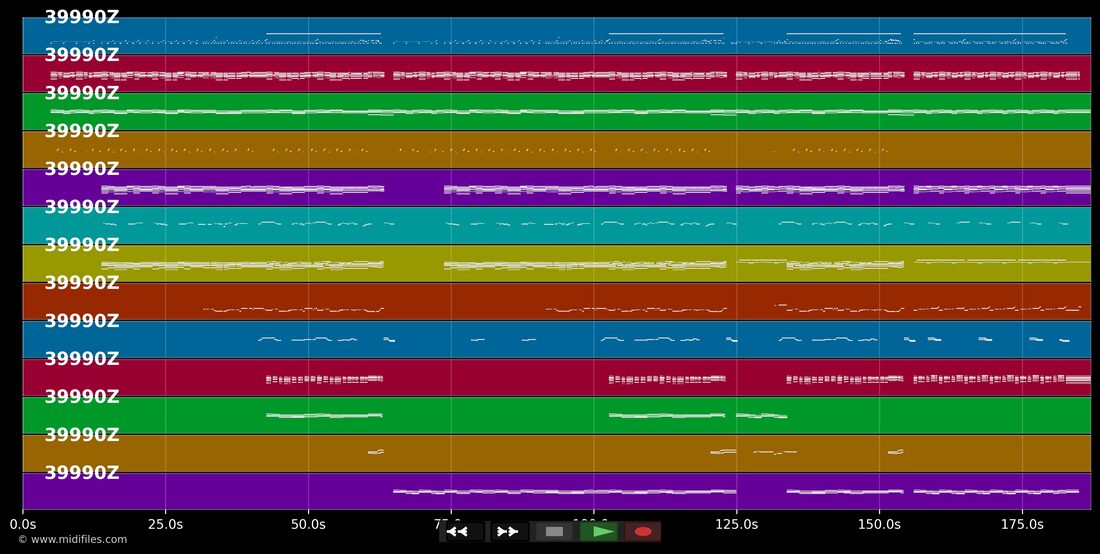The width and height of the screenshot is (1100, 554).
Task: Click the 39990Z label on the teal track
Action: [82, 207]
